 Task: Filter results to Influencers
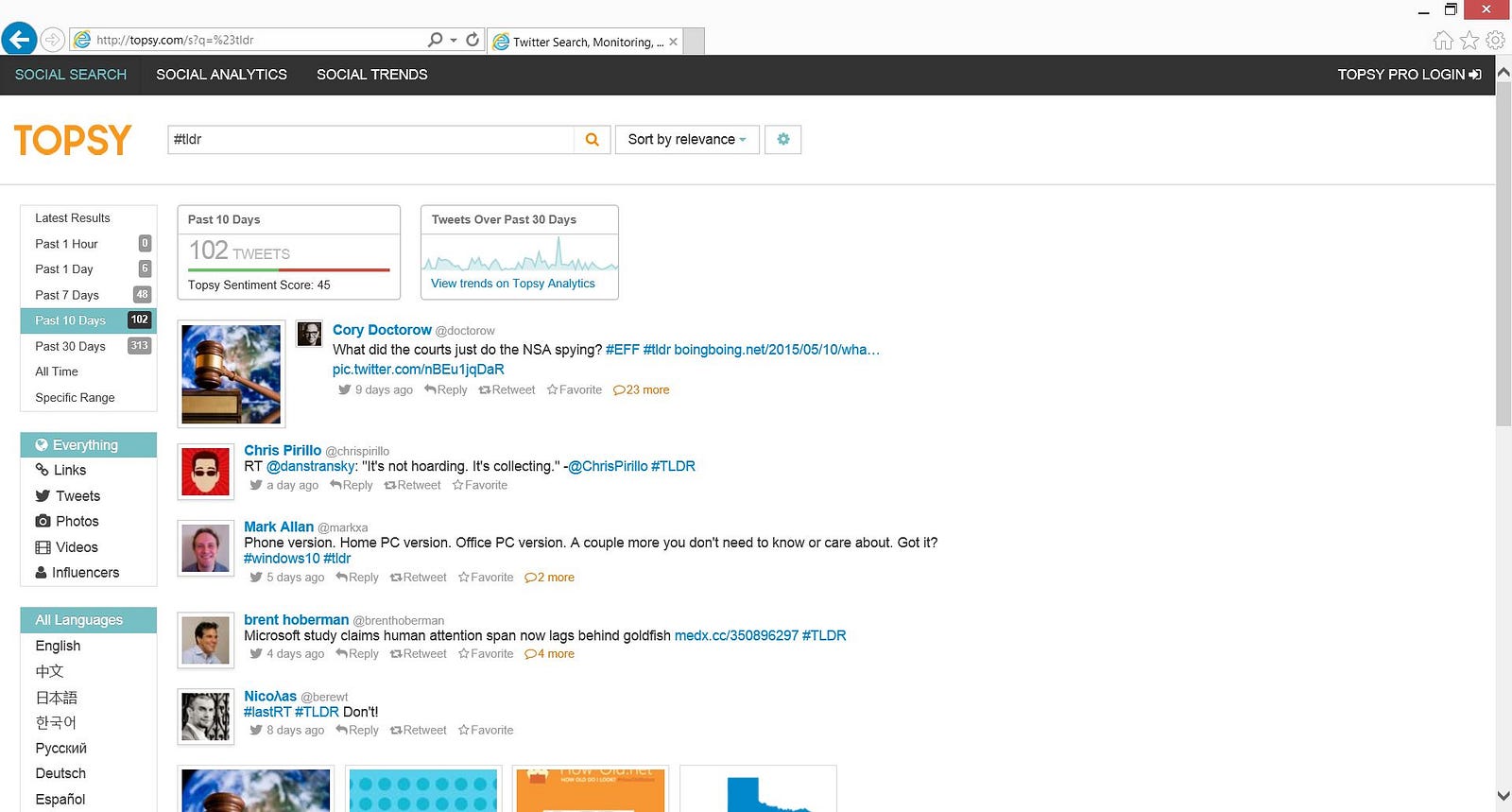tap(89, 573)
